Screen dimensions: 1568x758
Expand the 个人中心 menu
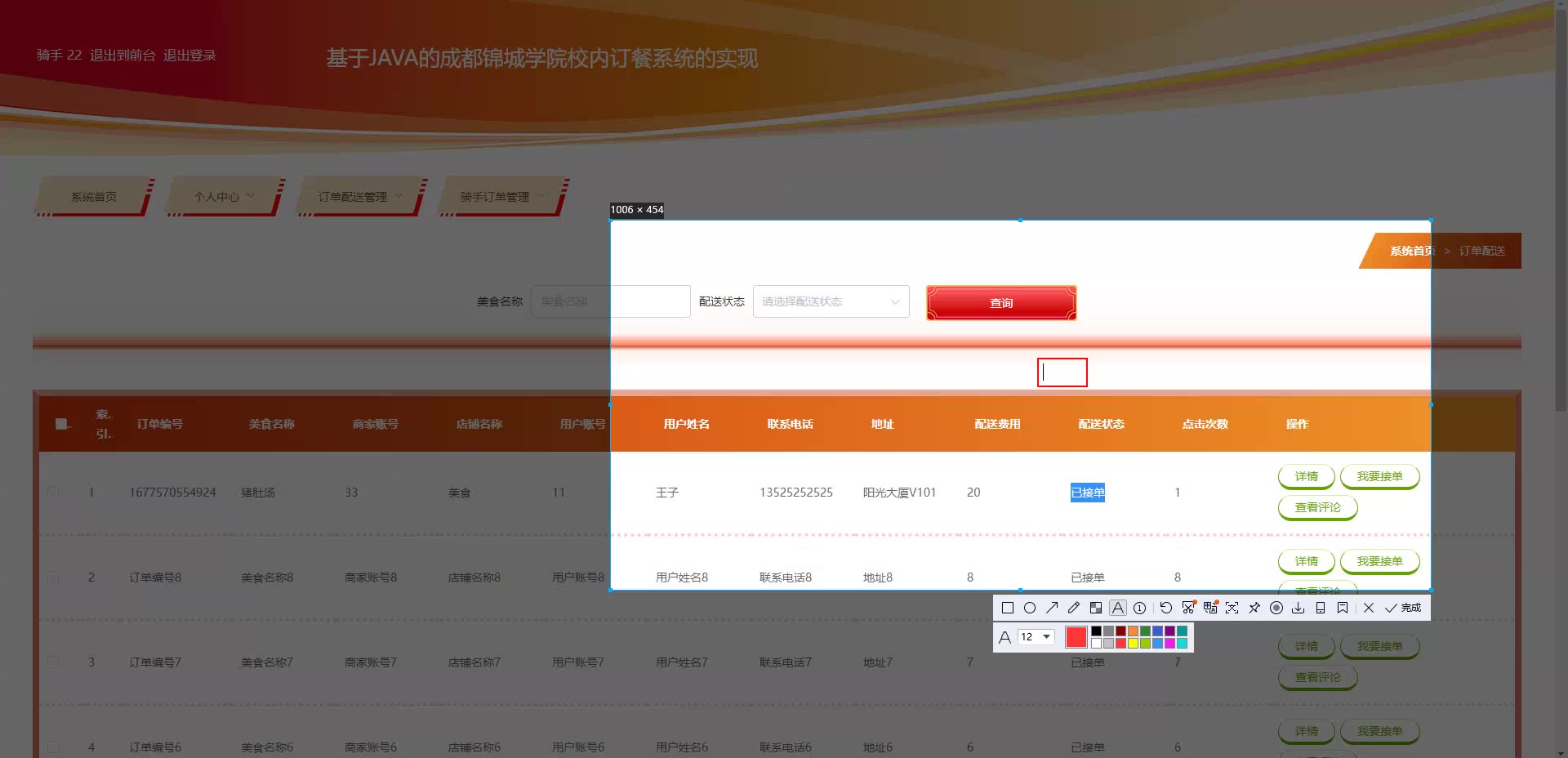point(225,197)
